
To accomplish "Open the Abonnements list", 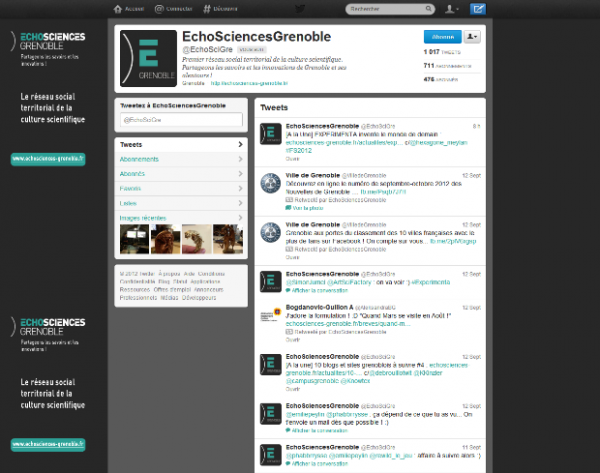I will 179,159.
